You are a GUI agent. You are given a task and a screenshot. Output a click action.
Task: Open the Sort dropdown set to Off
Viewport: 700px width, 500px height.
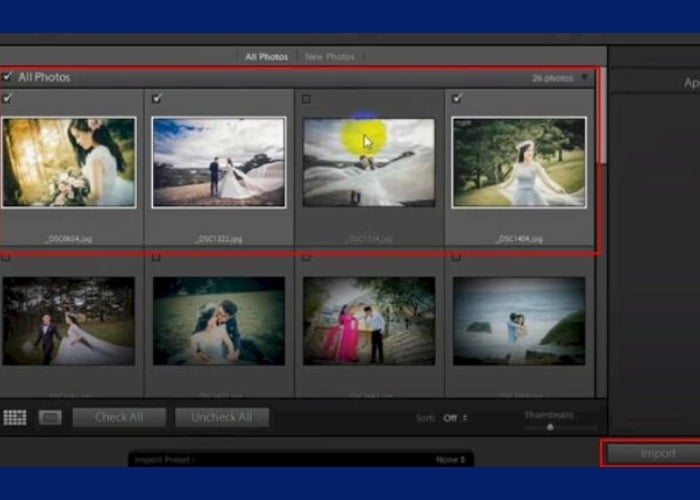tap(455, 418)
